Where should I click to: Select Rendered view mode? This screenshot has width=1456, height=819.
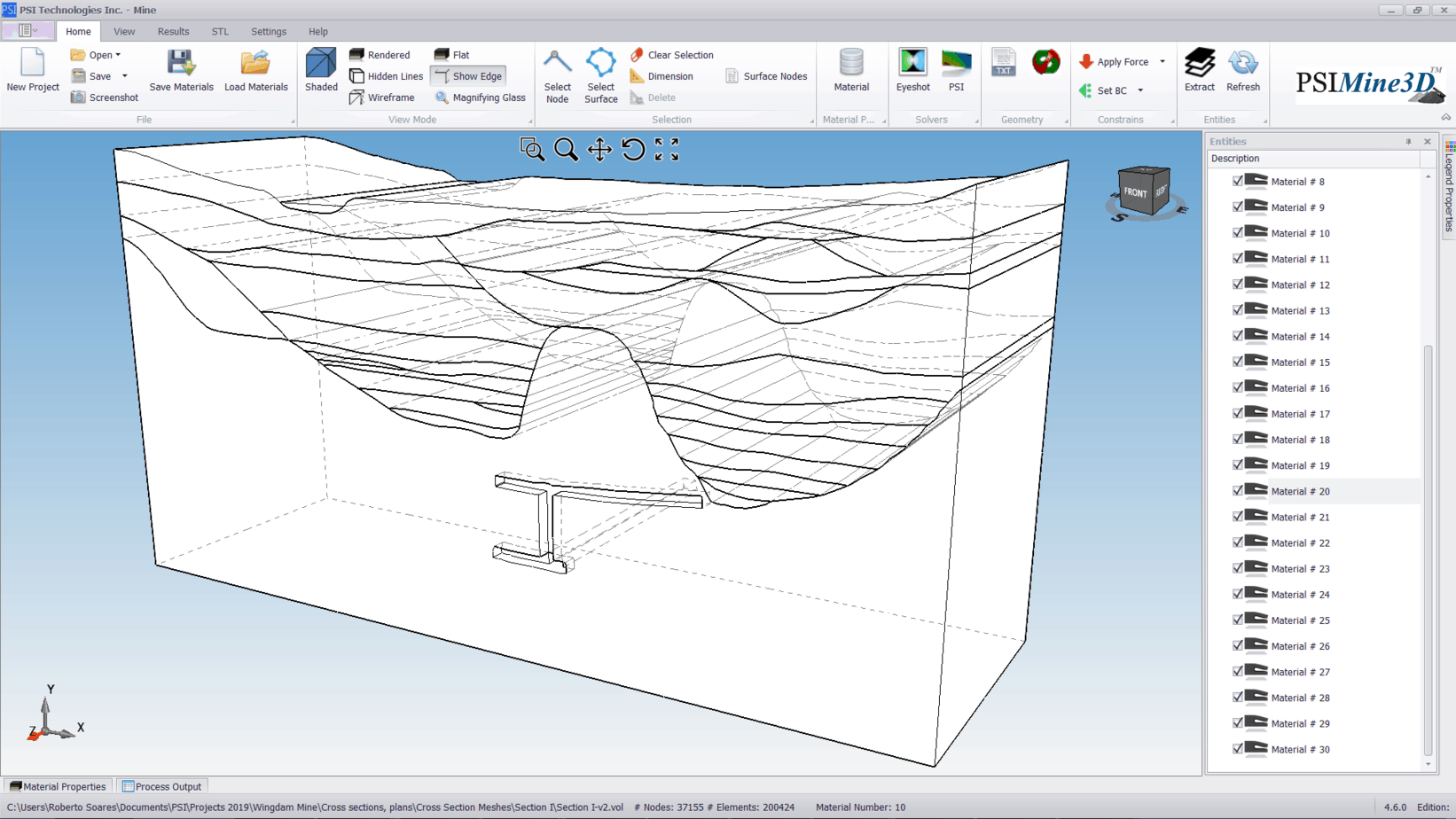[380, 55]
